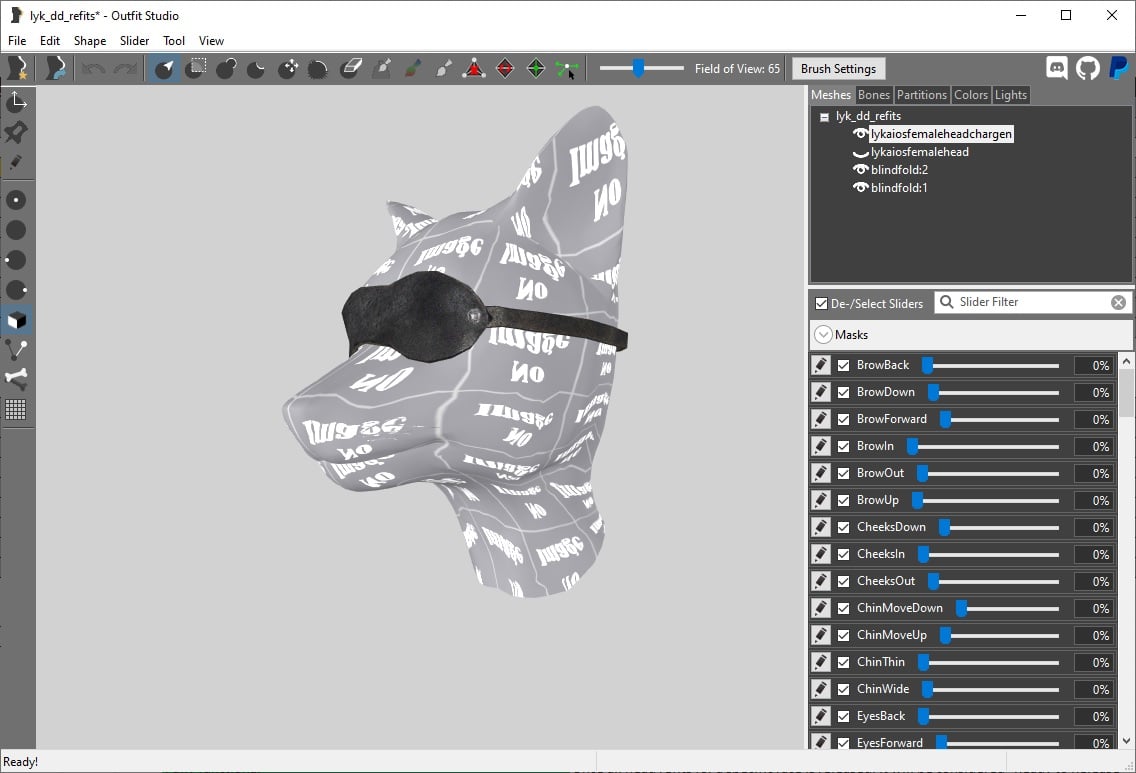Screen dimensions: 1136x773
Task: Enable the Transform axes tool
Action: click(17, 102)
